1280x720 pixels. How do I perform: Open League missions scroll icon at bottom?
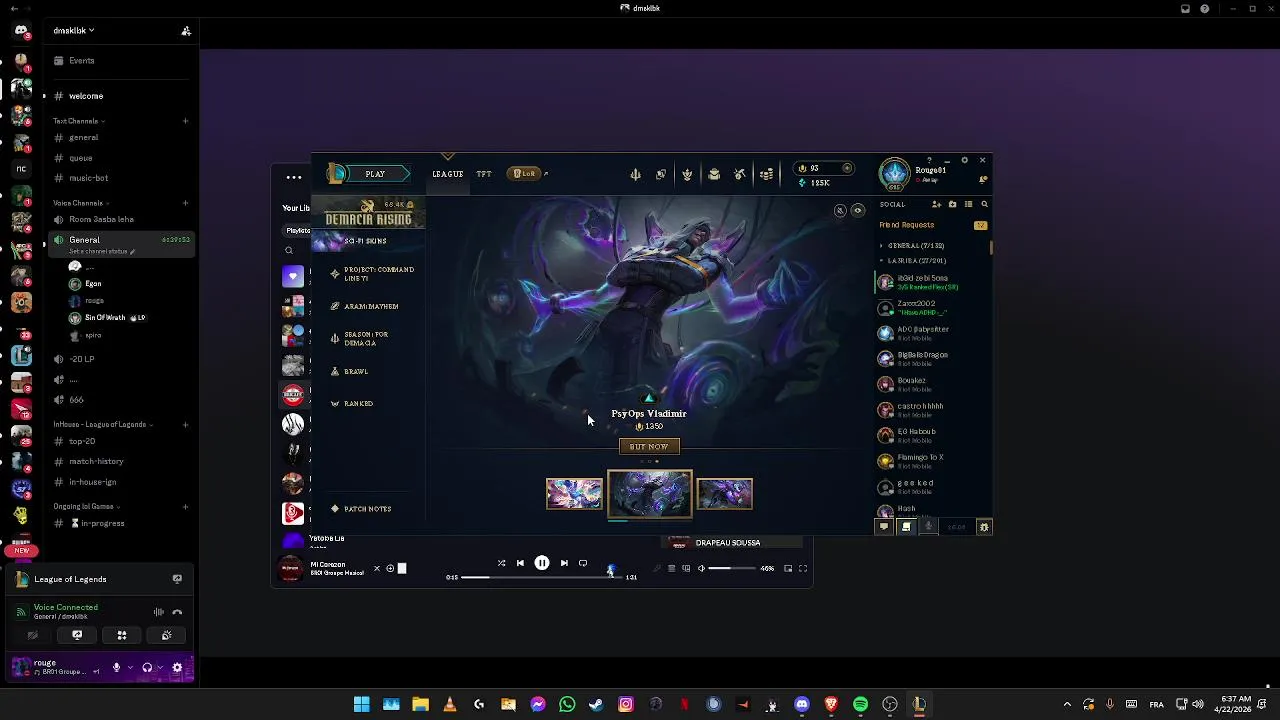pos(907,527)
